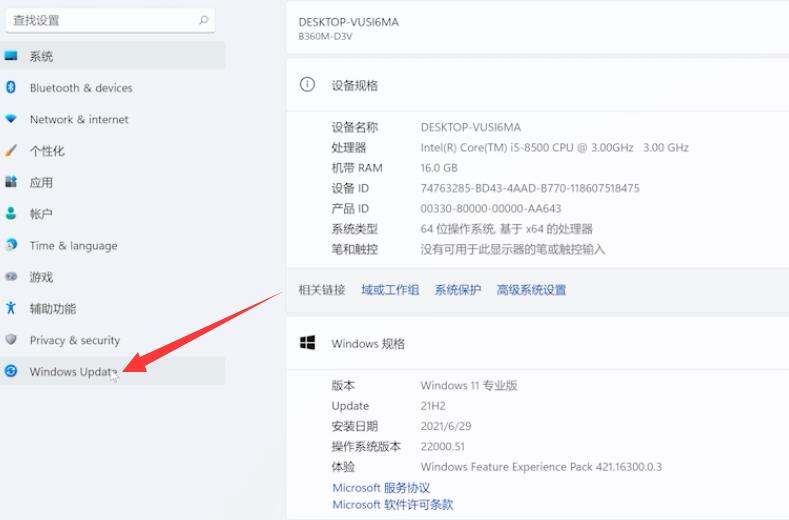The image size is (789, 520).
Task: Select the 设备 ID value 74763285-BD43...
Action: pos(530,188)
